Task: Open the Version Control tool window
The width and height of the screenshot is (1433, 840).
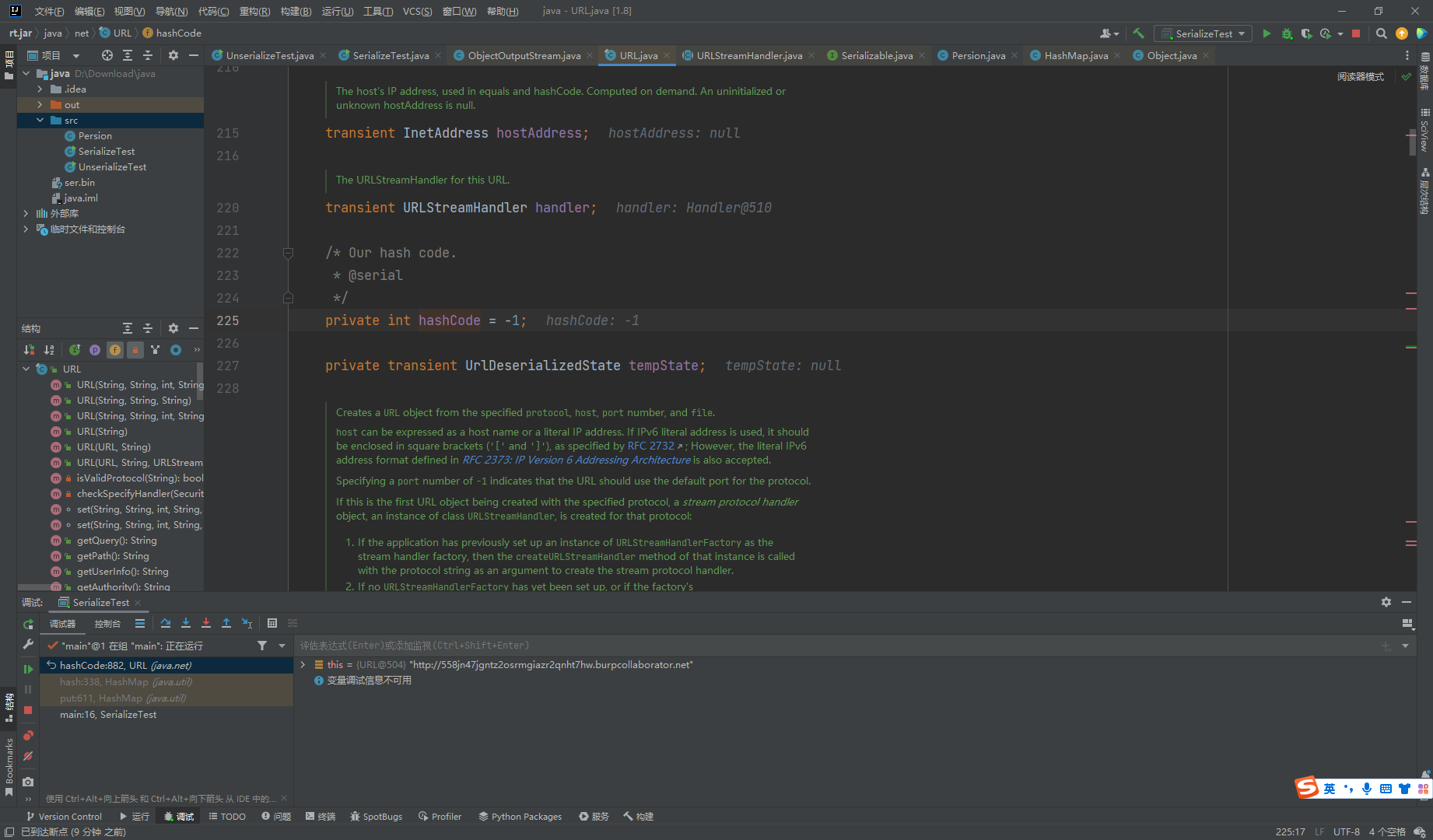Action: [64, 817]
